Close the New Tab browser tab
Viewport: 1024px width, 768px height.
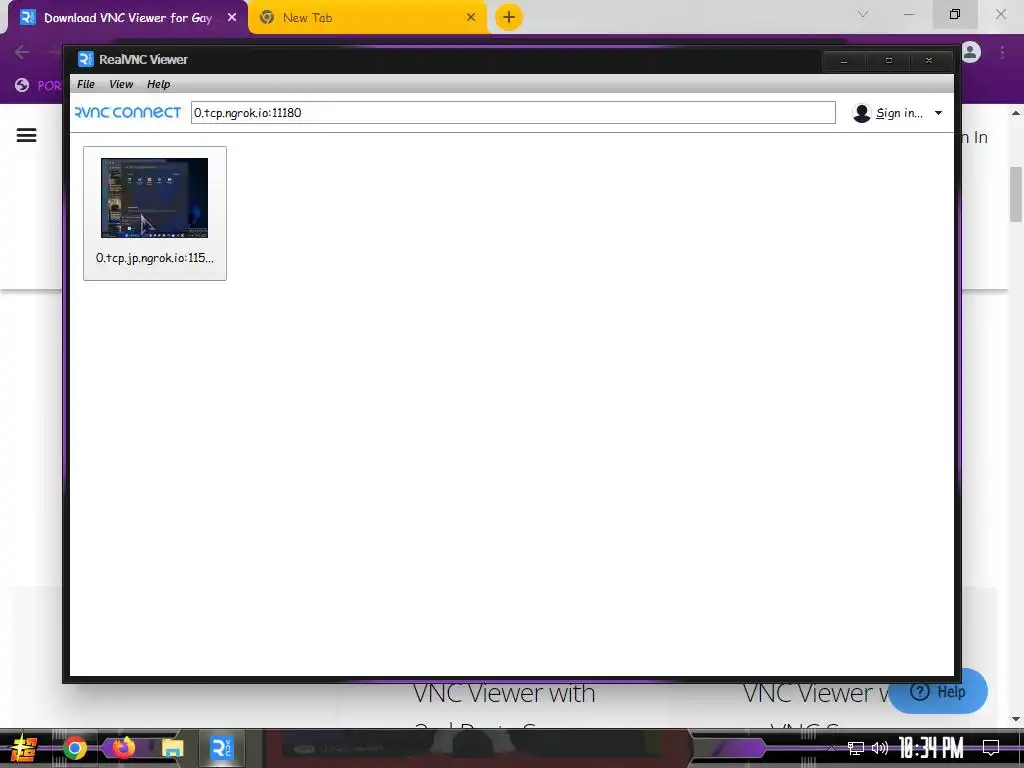coord(471,18)
